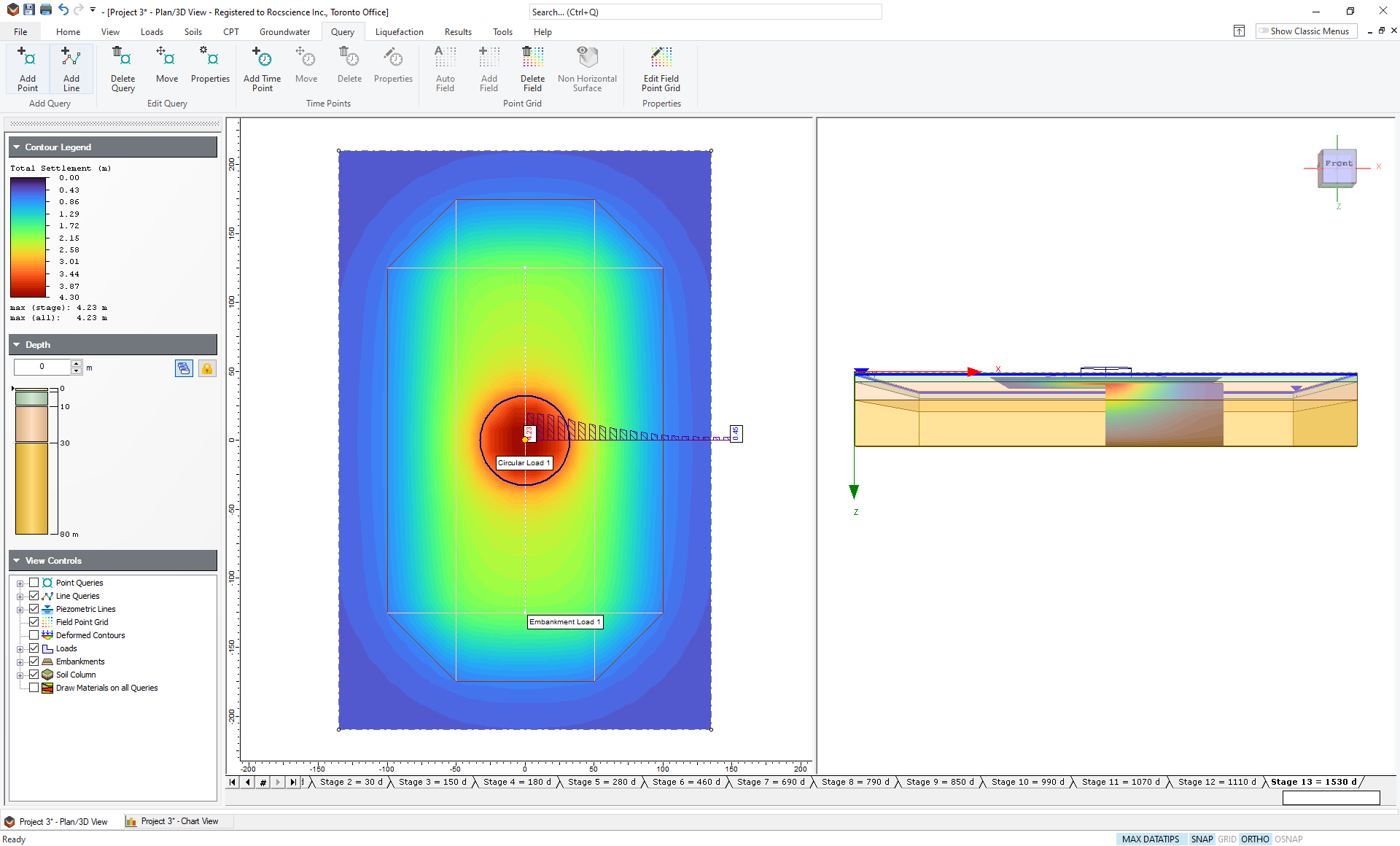Screen dimensions: 1400x846
Task: Click the lock icon in Depth panel
Action: 207,368
